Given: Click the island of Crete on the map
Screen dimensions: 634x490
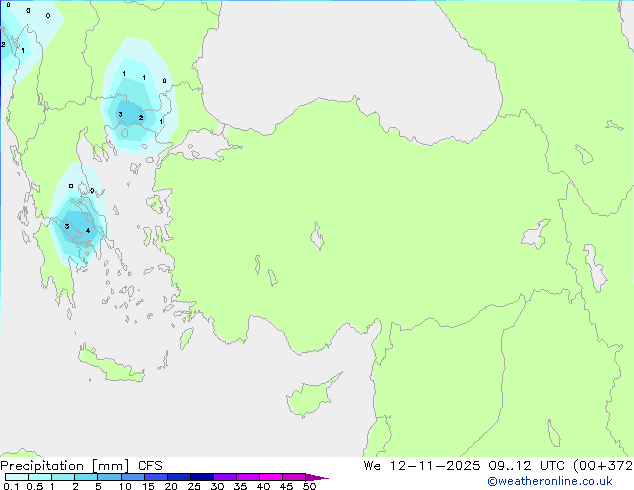Looking at the screenshot, I should pos(111,365).
